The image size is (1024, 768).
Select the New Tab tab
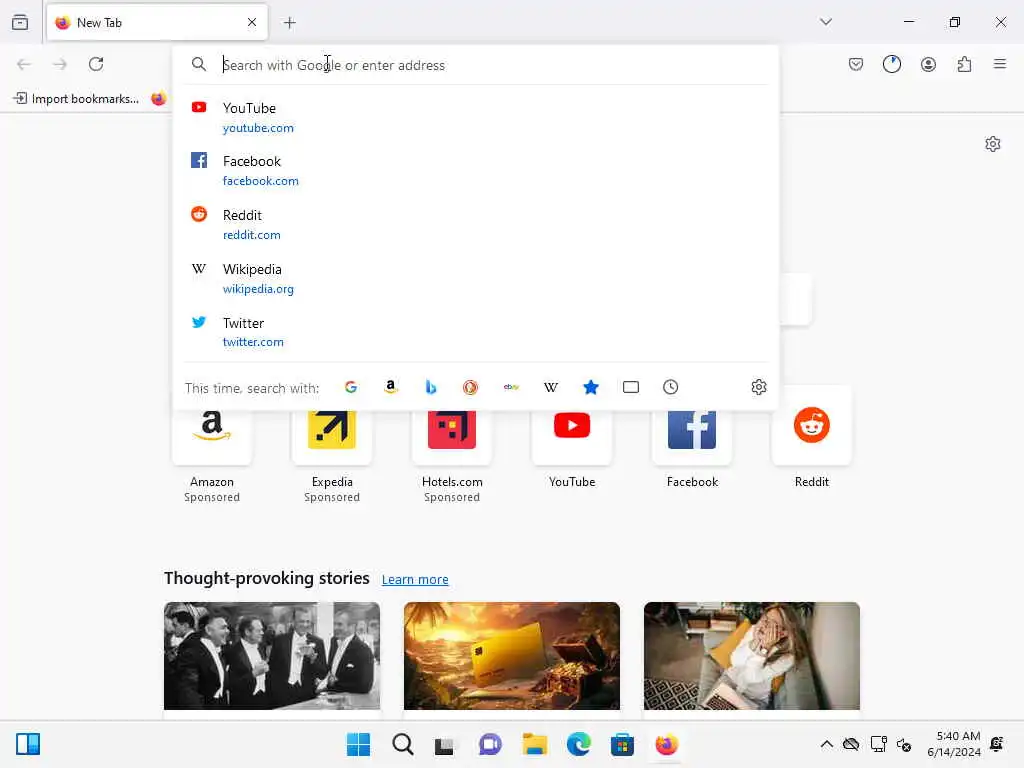pyautogui.click(x=157, y=23)
